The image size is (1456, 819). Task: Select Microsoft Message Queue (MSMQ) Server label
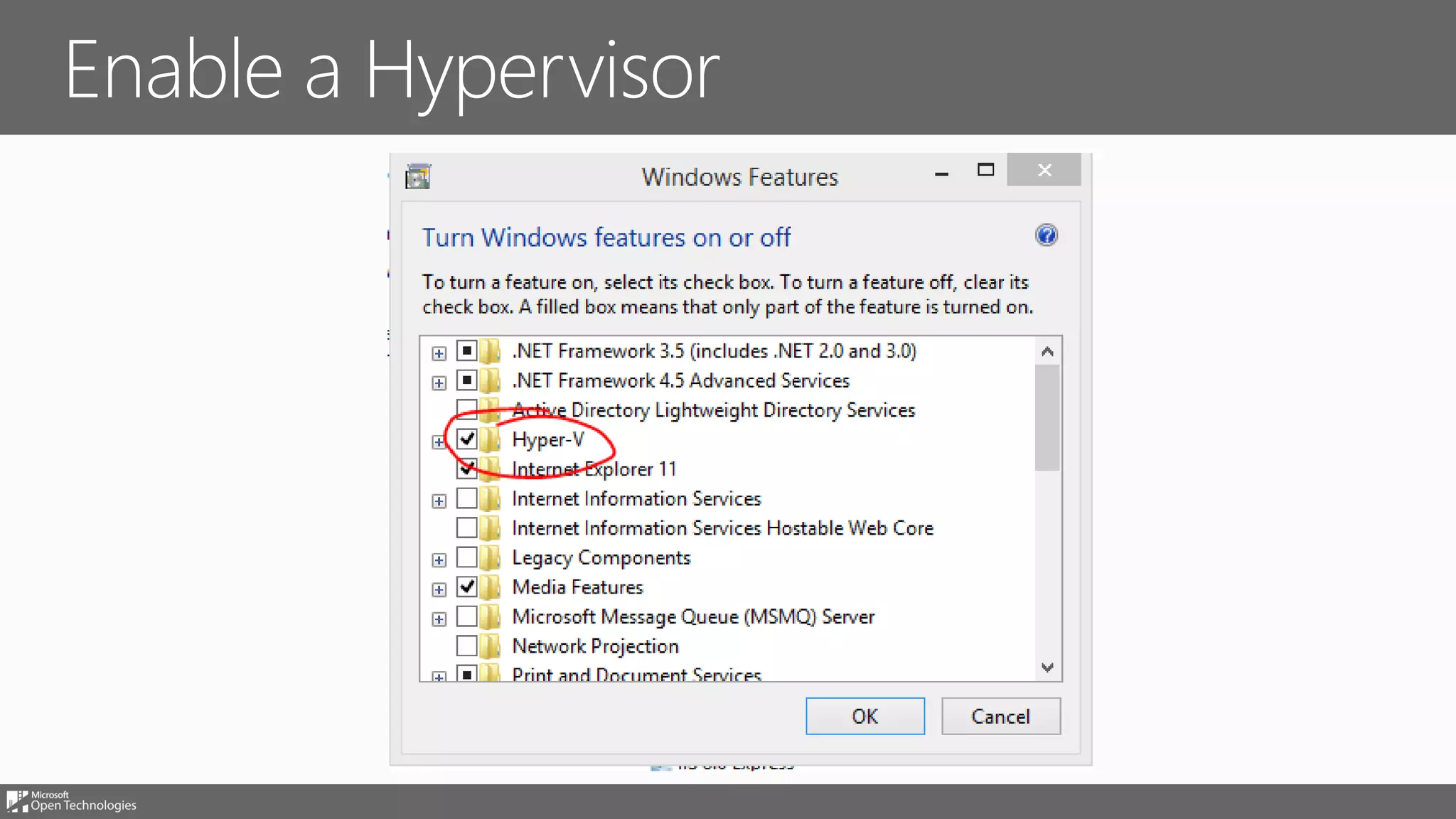(x=693, y=617)
